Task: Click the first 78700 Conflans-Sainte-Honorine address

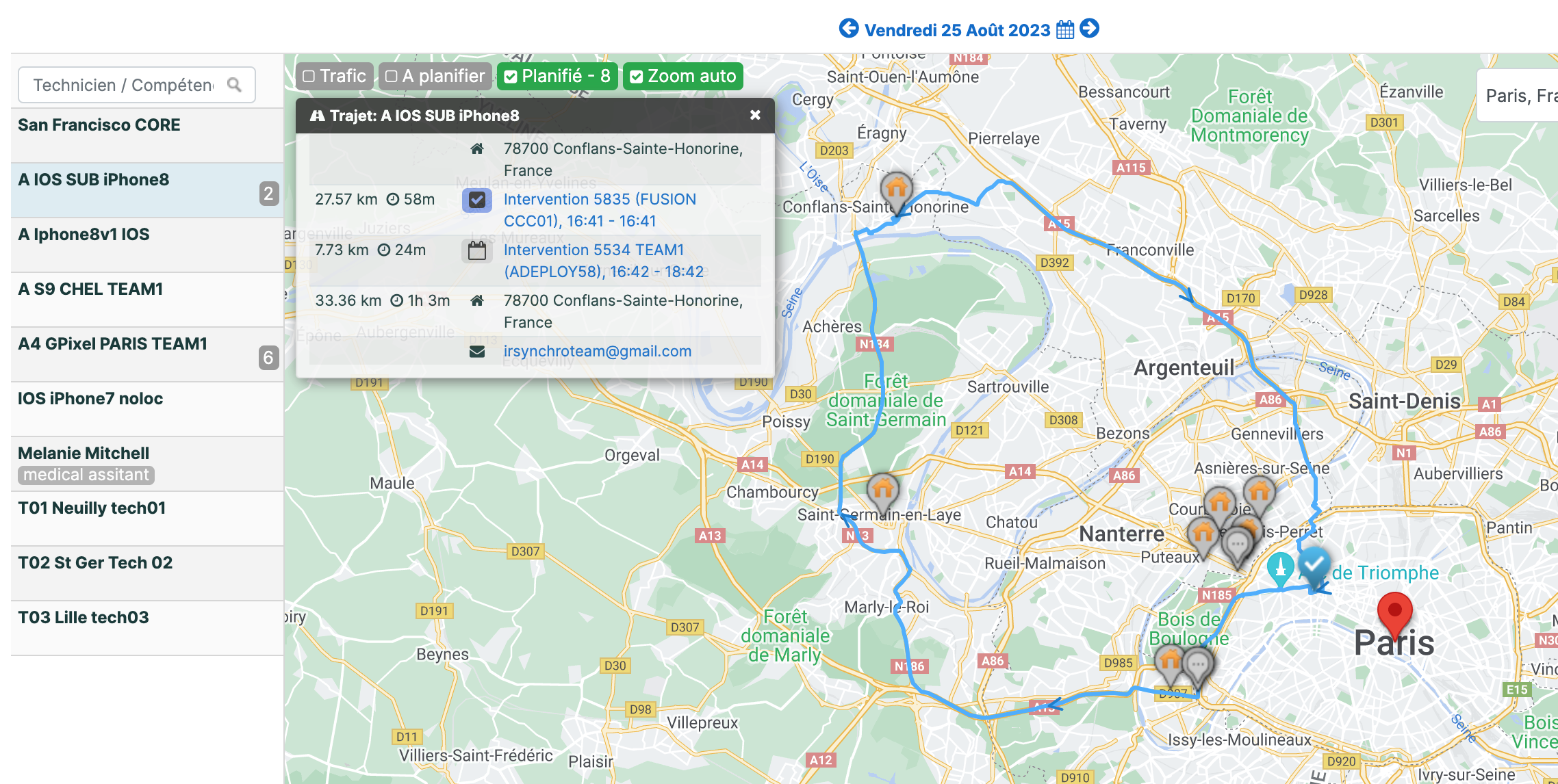Action: (623, 159)
